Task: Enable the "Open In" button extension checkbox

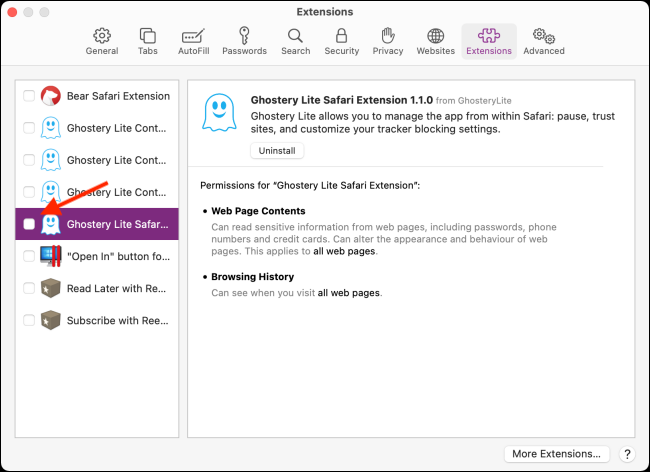Action: point(29,256)
